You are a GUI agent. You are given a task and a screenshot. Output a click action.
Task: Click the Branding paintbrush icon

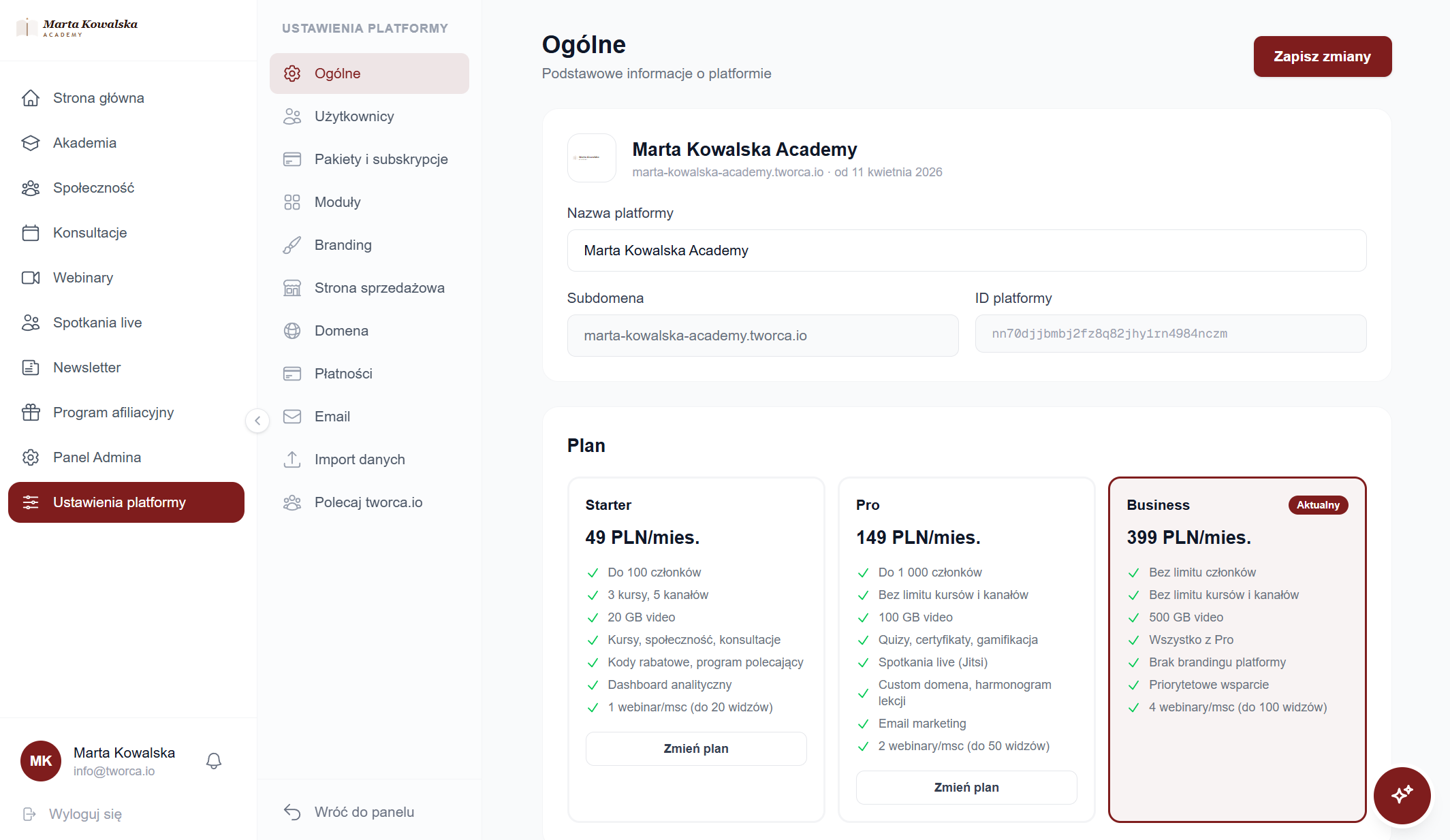pyautogui.click(x=292, y=245)
